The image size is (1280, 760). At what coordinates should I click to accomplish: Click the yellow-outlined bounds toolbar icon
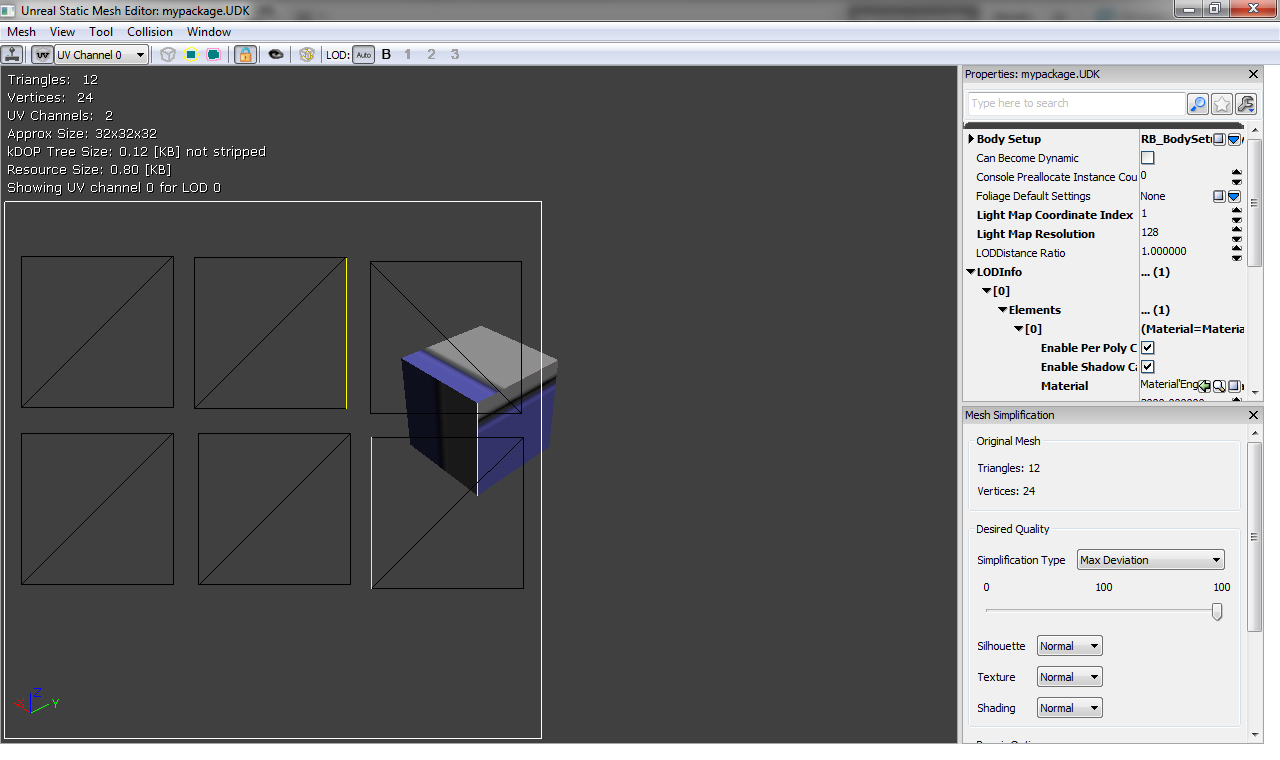click(190, 55)
